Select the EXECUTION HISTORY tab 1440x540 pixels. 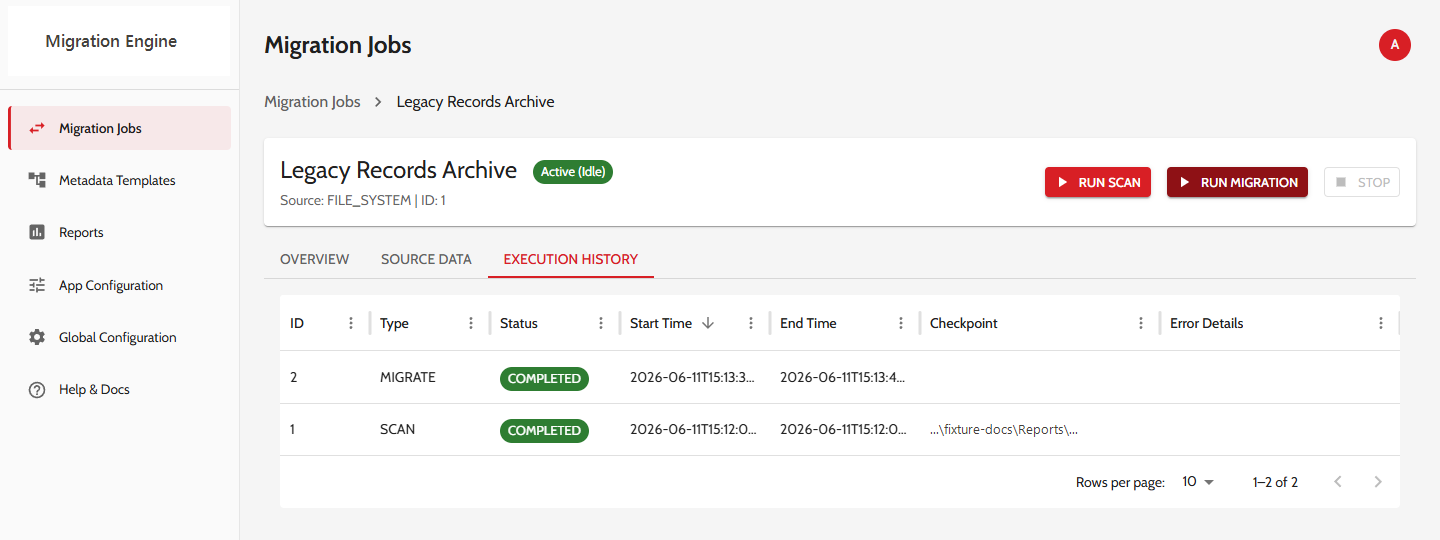click(571, 259)
